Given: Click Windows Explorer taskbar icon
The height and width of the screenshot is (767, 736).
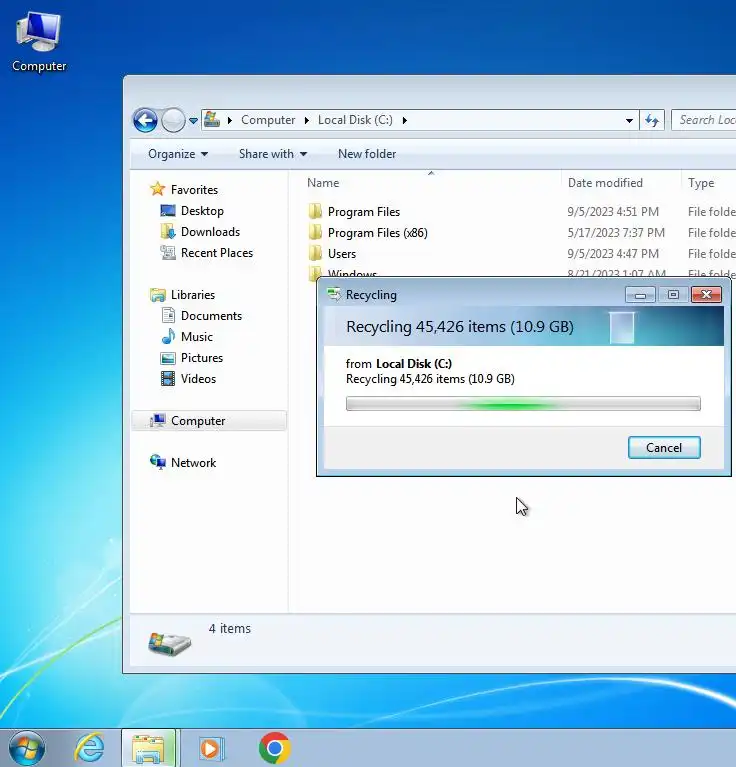Looking at the screenshot, I should point(149,748).
